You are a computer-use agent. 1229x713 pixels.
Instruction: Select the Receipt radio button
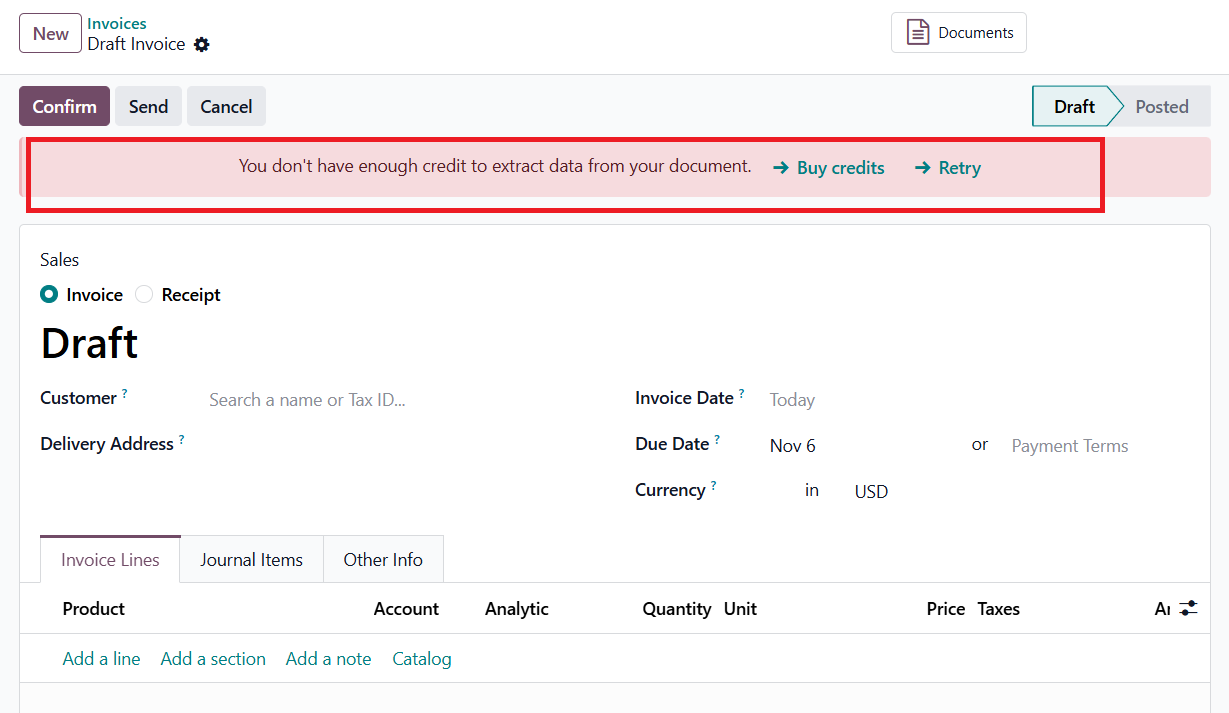coord(145,295)
